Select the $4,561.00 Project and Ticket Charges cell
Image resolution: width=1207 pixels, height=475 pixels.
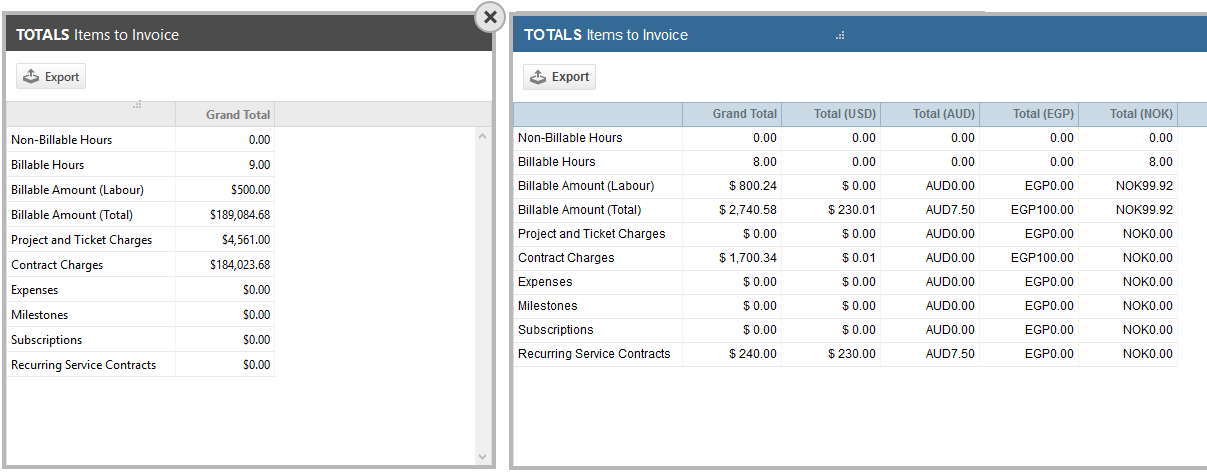(225, 240)
